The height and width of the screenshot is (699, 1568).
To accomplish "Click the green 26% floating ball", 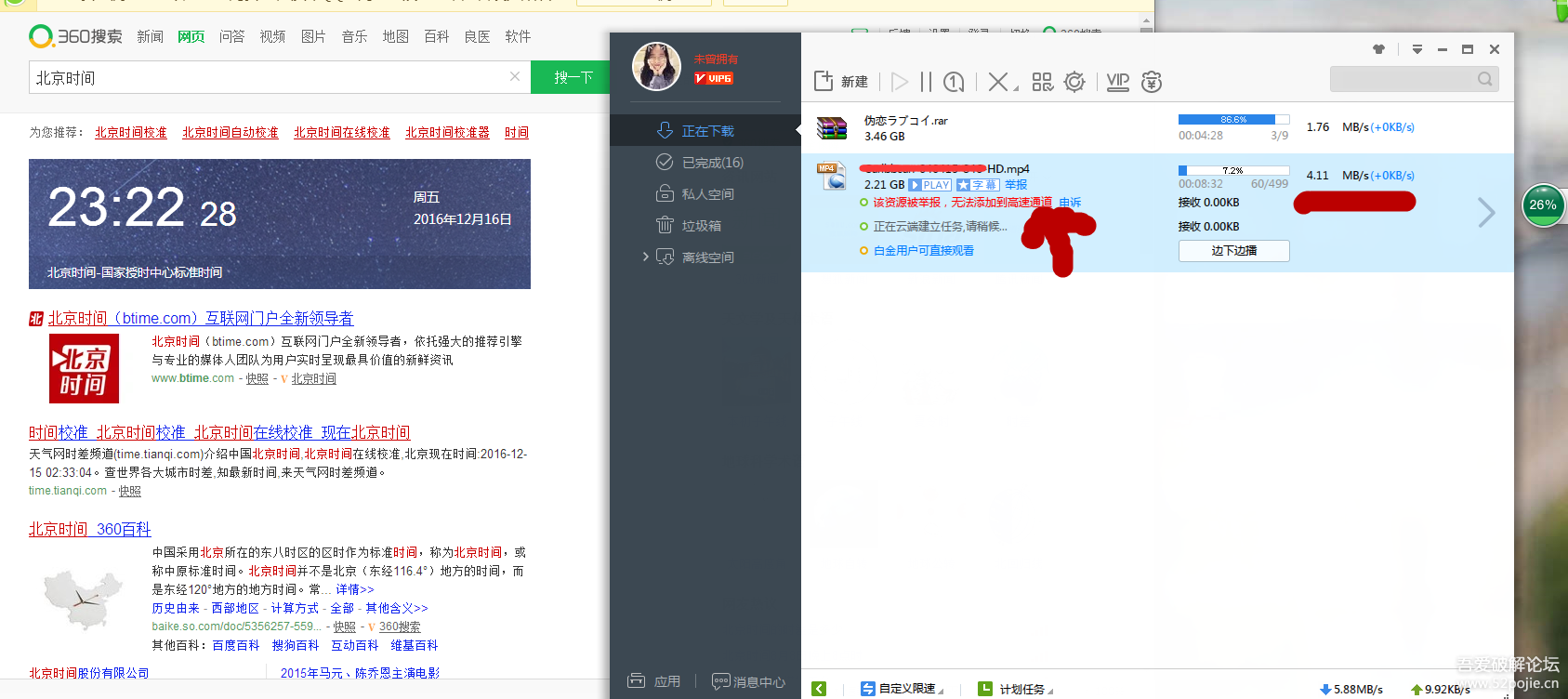I will coord(1543,204).
